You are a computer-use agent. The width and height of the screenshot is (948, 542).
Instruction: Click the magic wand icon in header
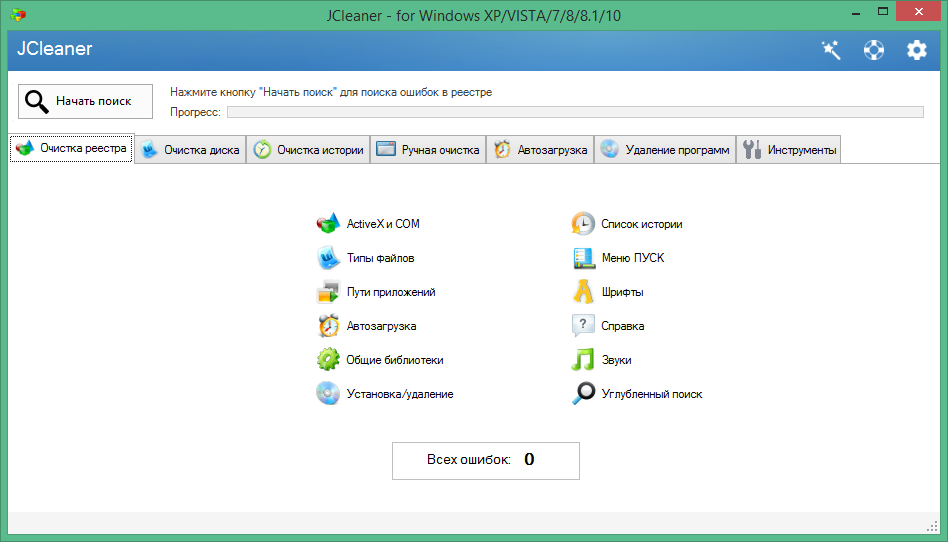tap(831, 50)
